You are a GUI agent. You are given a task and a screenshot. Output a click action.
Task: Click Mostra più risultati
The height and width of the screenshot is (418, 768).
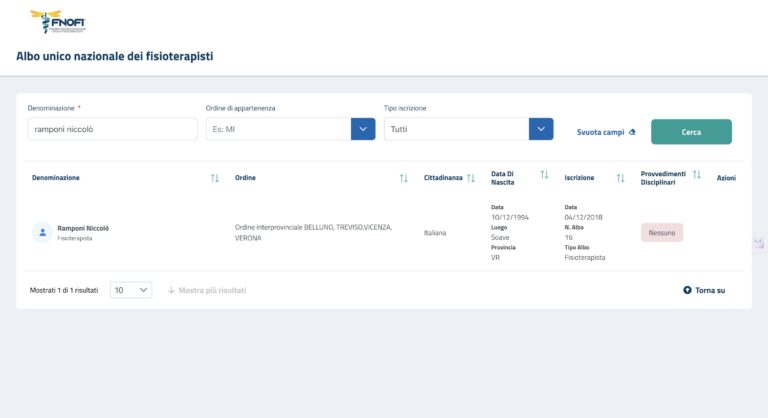[207, 290]
